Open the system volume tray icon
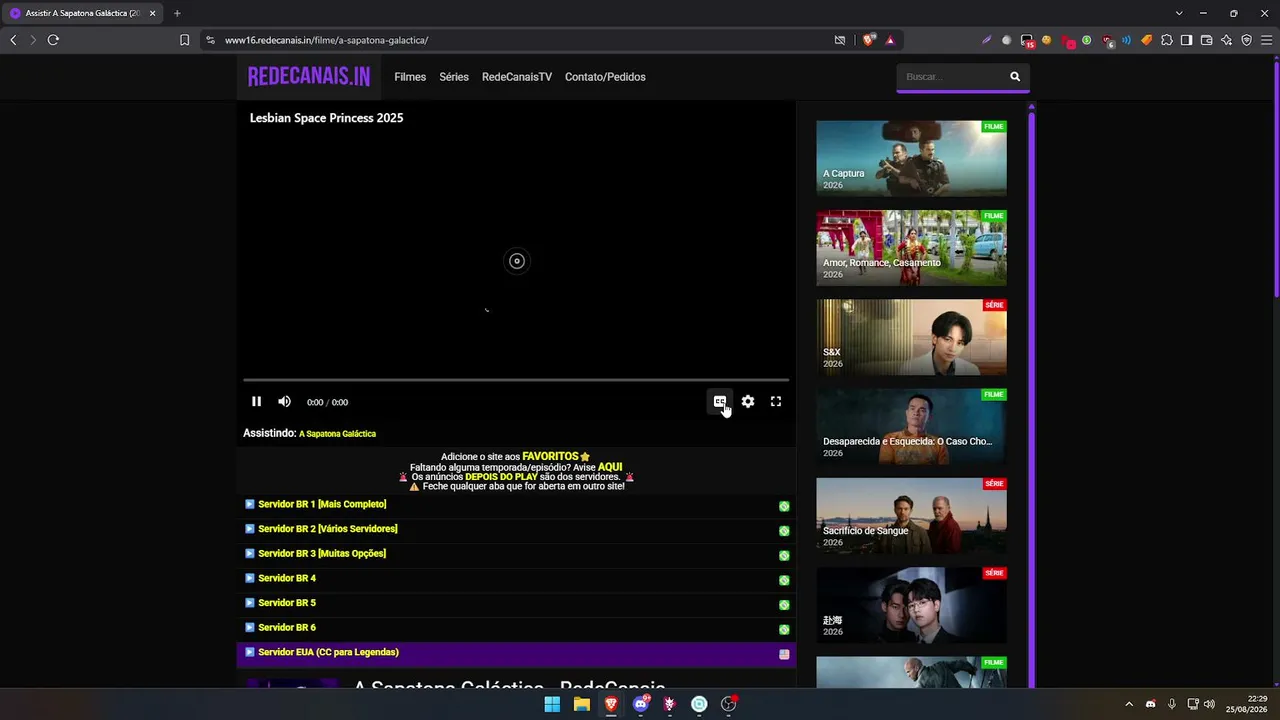 pos(1210,704)
